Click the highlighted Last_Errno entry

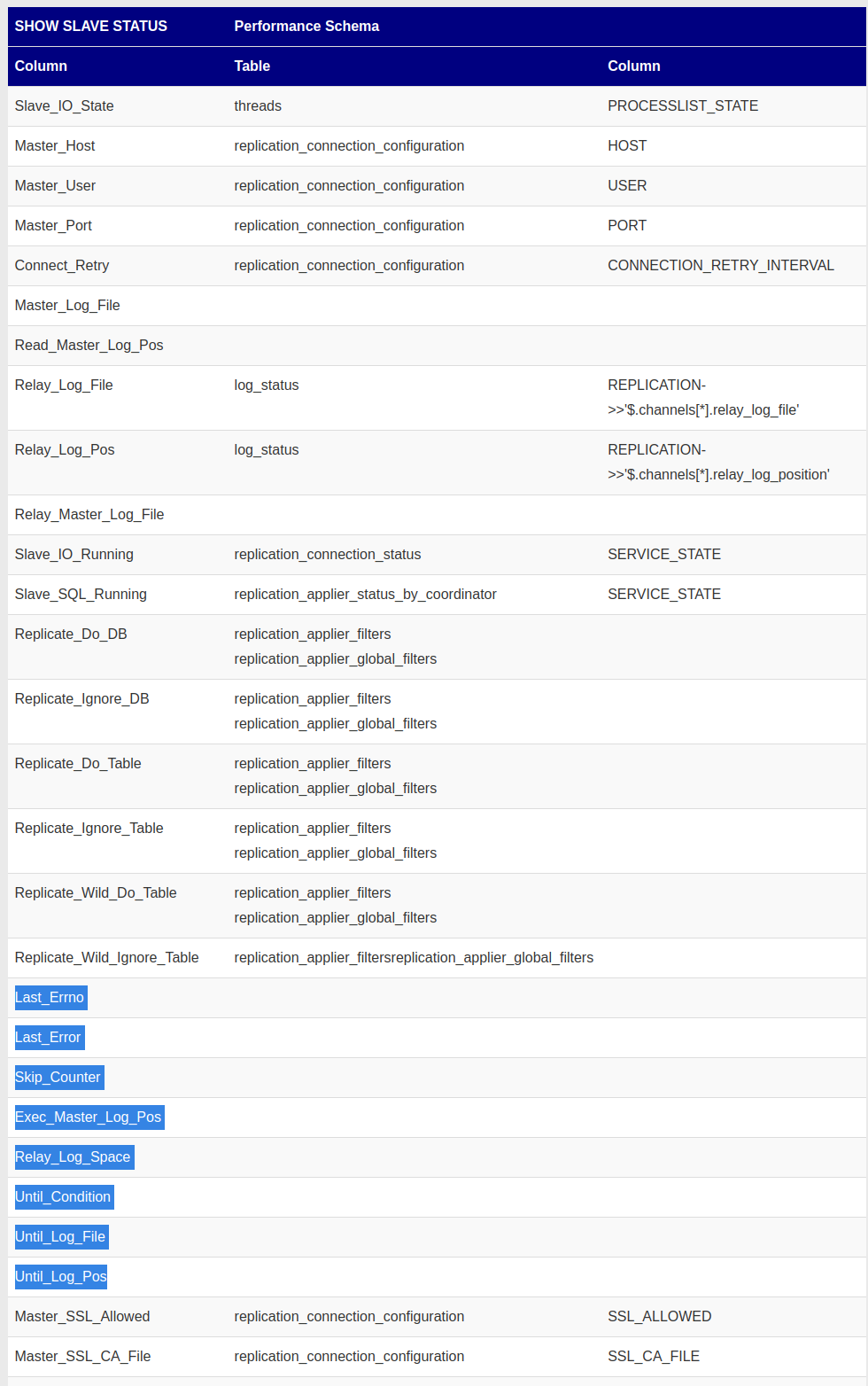pyautogui.click(x=50, y=998)
